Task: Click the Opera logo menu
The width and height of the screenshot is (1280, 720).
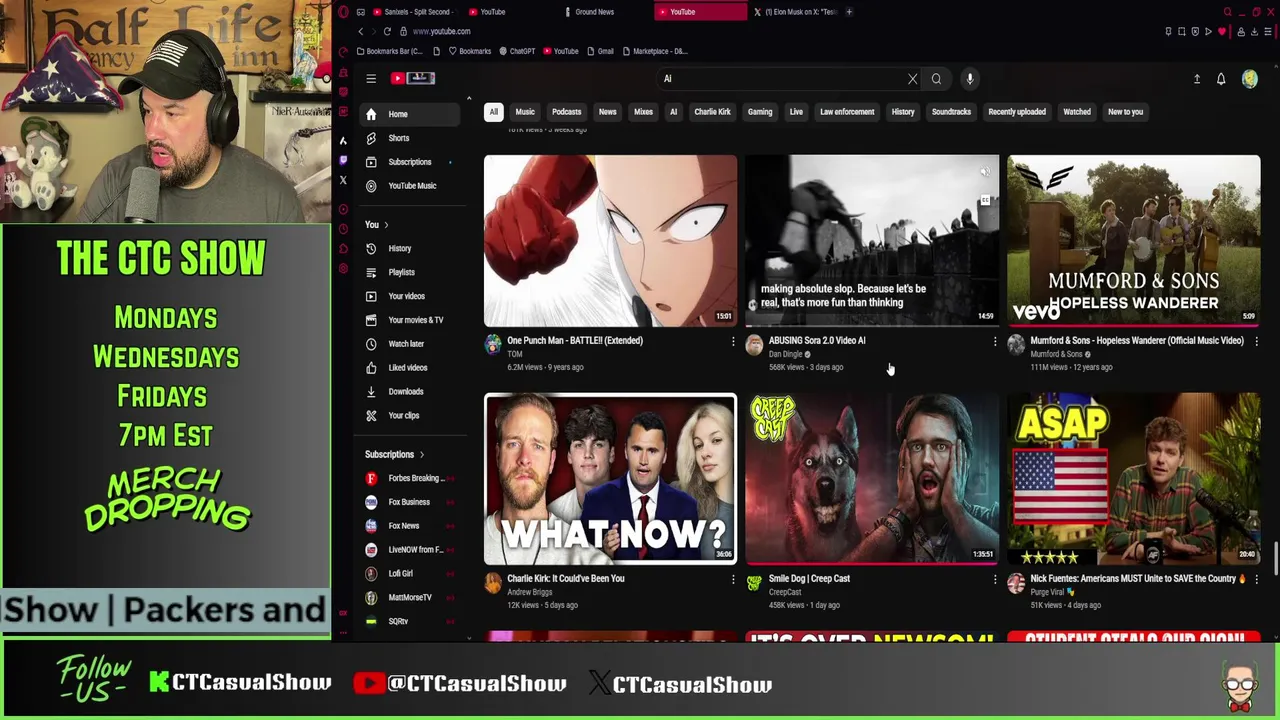Action: click(x=344, y=12)
